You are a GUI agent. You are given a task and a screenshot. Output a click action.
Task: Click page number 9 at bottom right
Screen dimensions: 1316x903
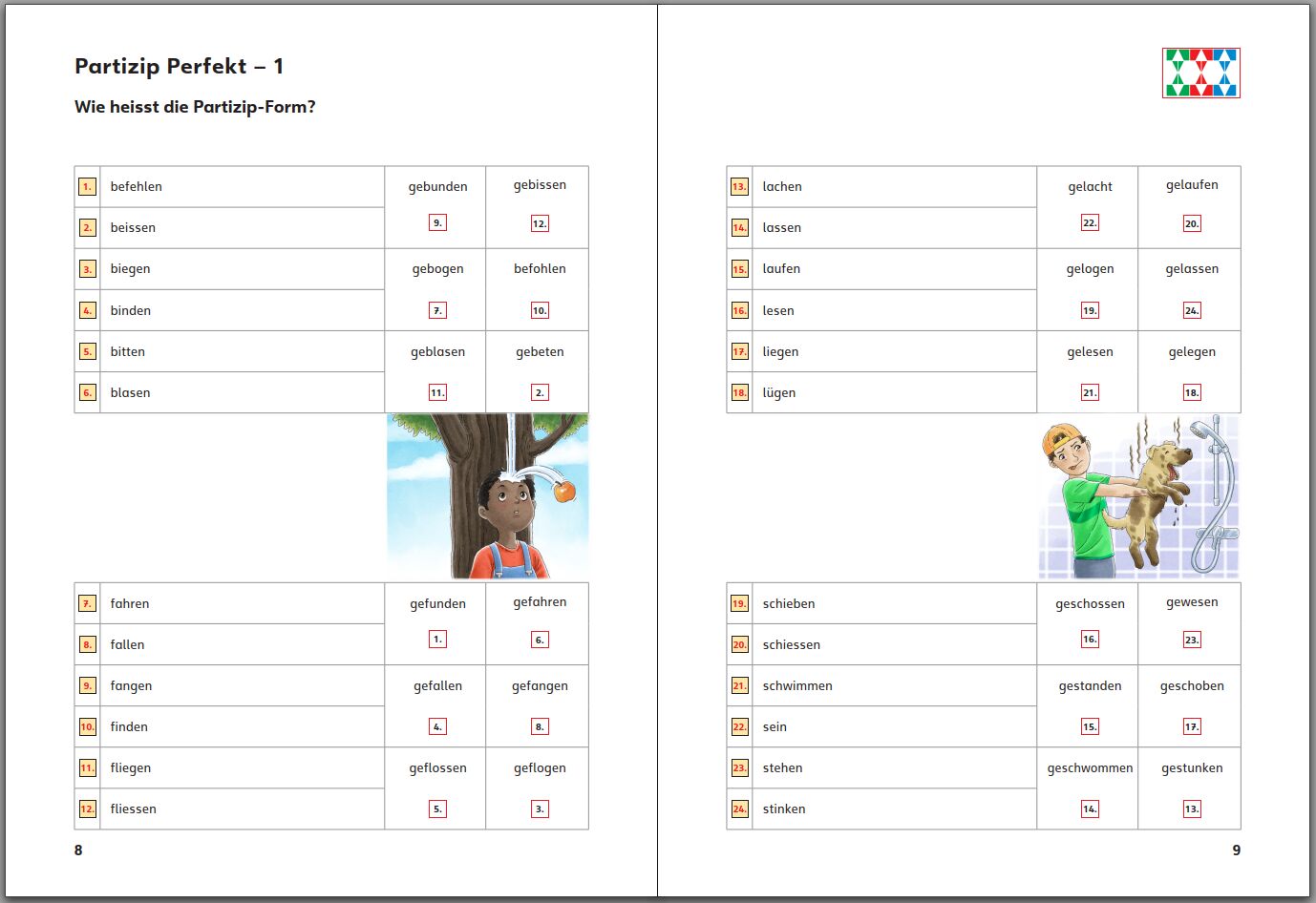(x=1236, y=850)
